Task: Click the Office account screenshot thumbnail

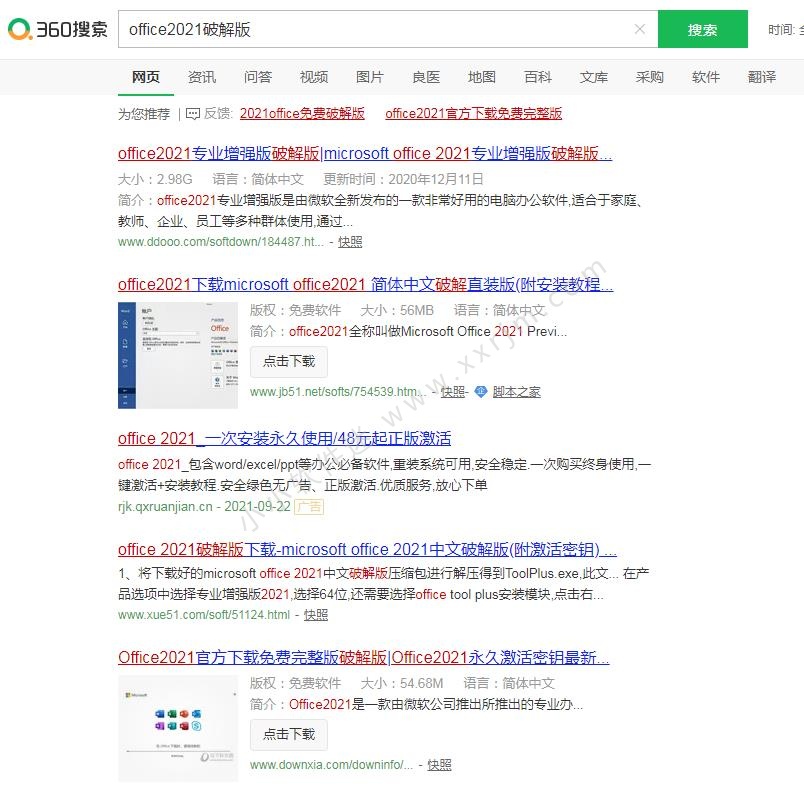Action: pos(178,355)
